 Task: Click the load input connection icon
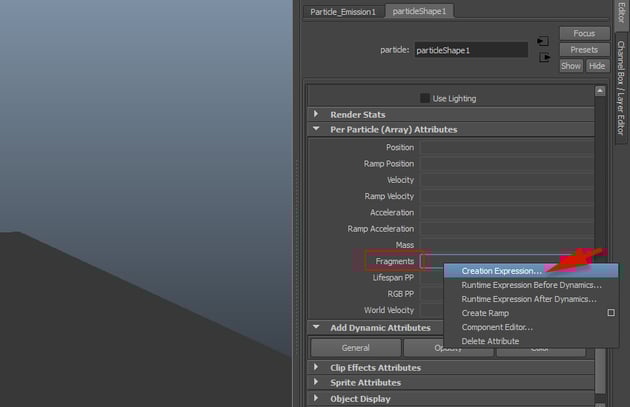(x=542, y=41)
